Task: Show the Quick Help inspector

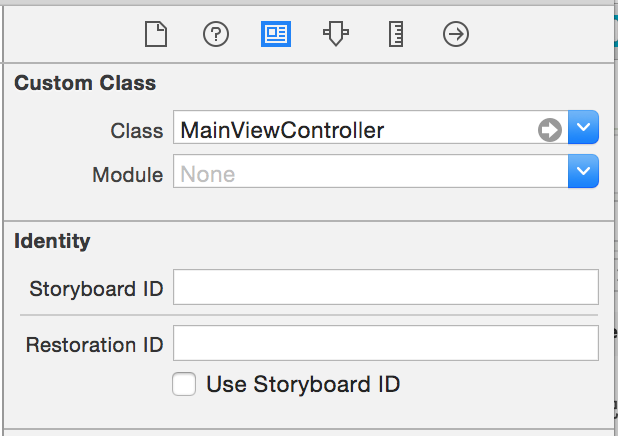Action: click(x=216, y=34)
